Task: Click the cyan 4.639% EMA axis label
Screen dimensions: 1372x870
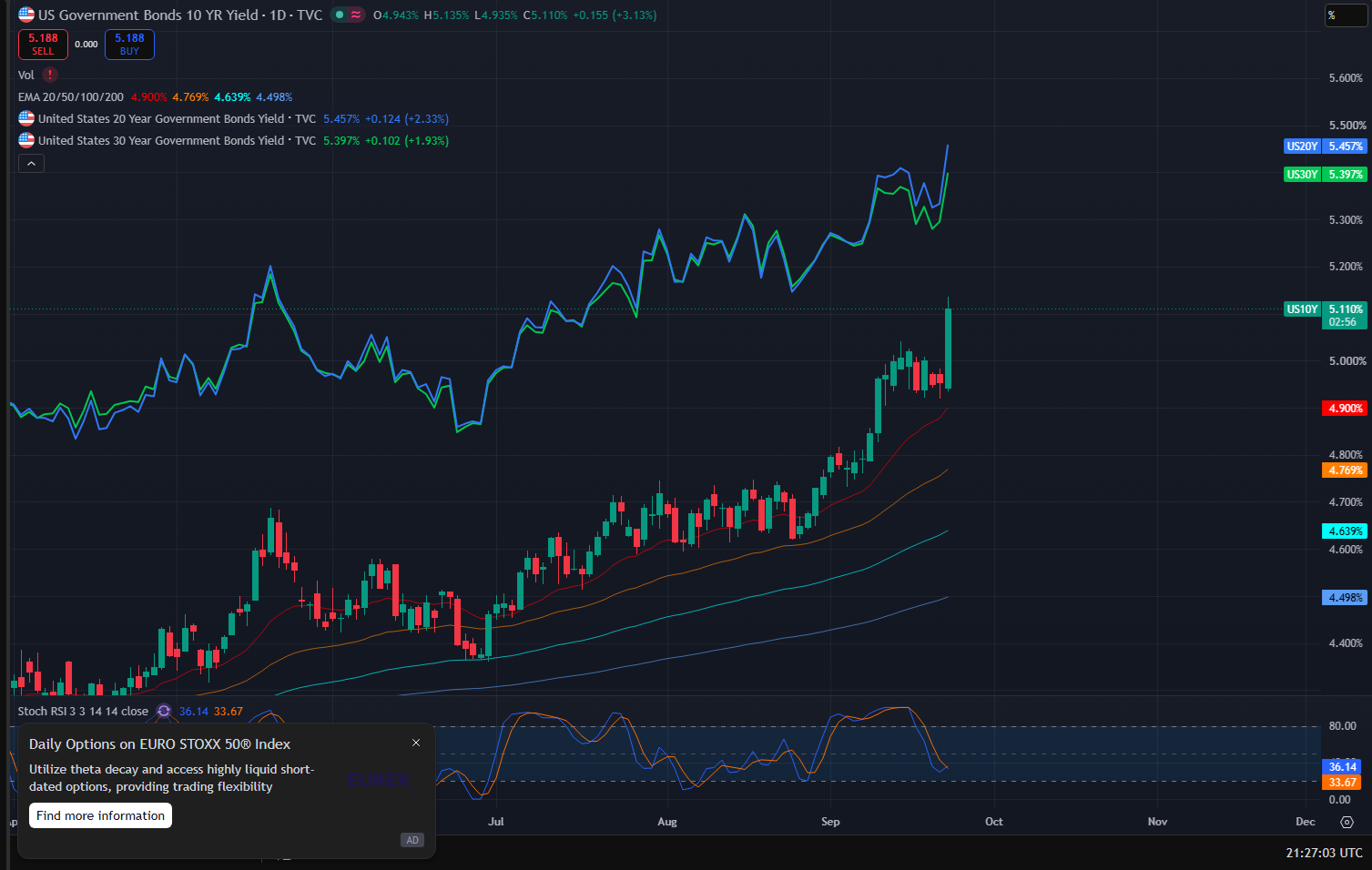Action: point(1345,531)
